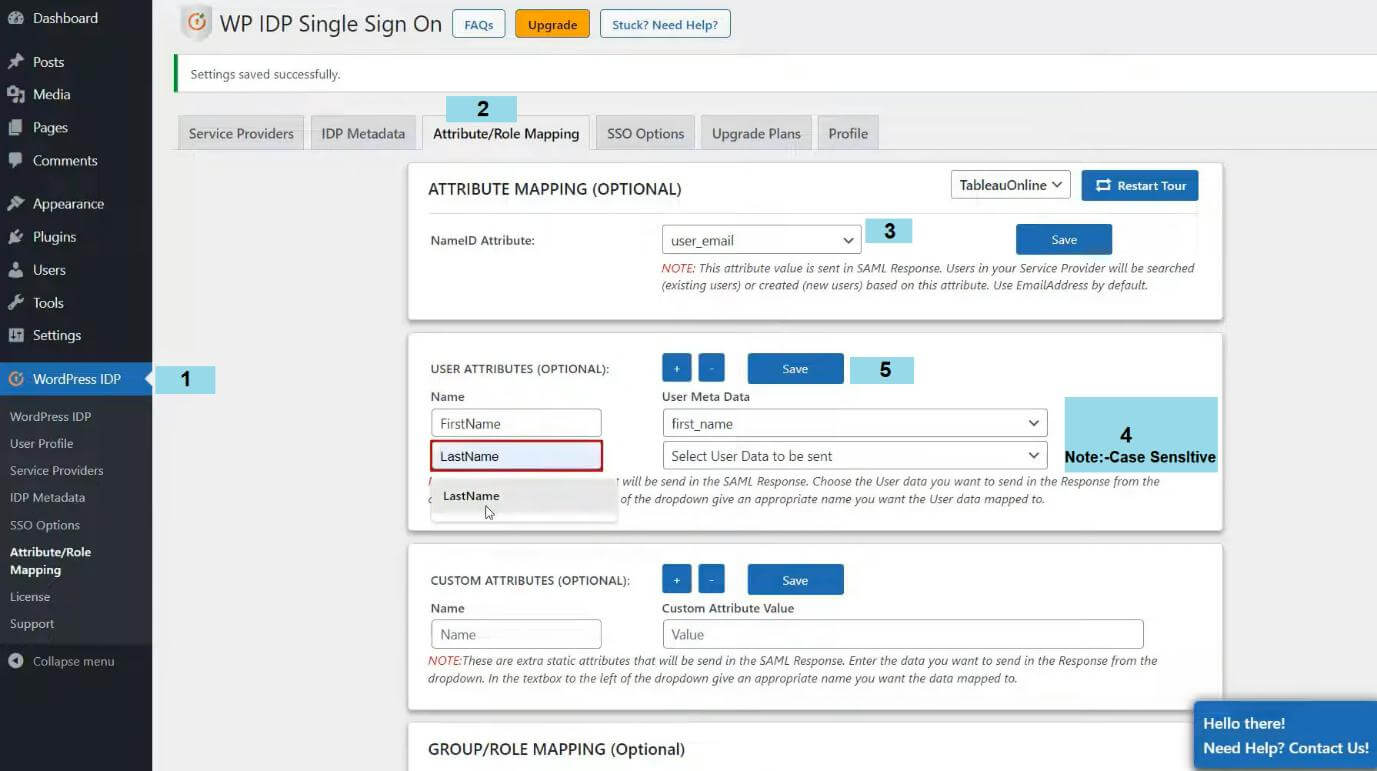Select the Comments bubble icon
The width and height of the screenshot is (1377, 771).
(x=16, y=161)
